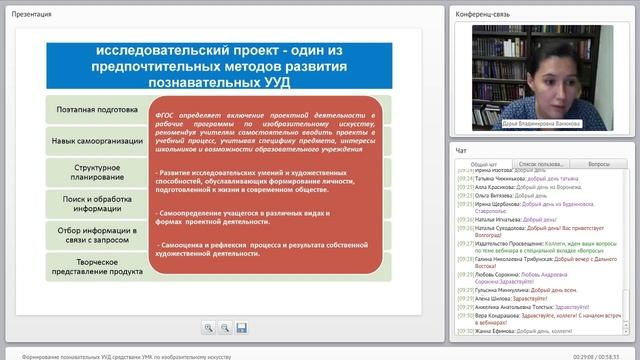The height and width of the screenshot is (360, 640).
Task: Open the Вопросы tab
Action: click(x=599, y=164)
